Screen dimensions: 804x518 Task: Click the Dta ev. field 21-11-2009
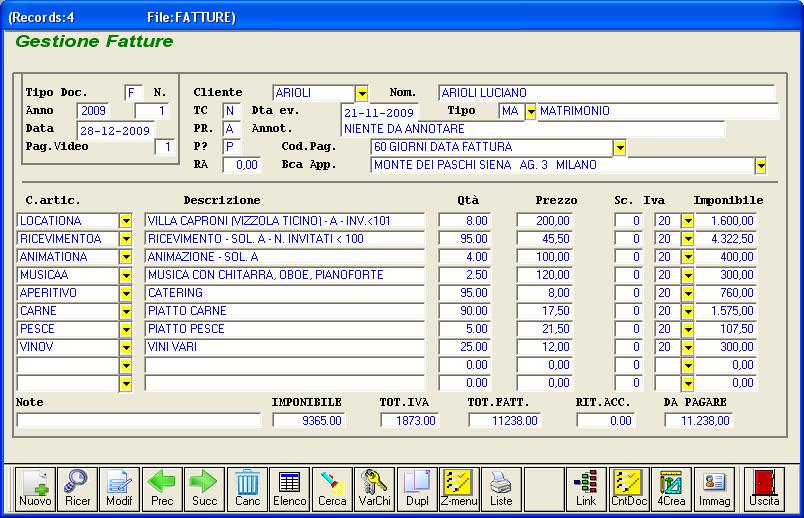[379, 112]
